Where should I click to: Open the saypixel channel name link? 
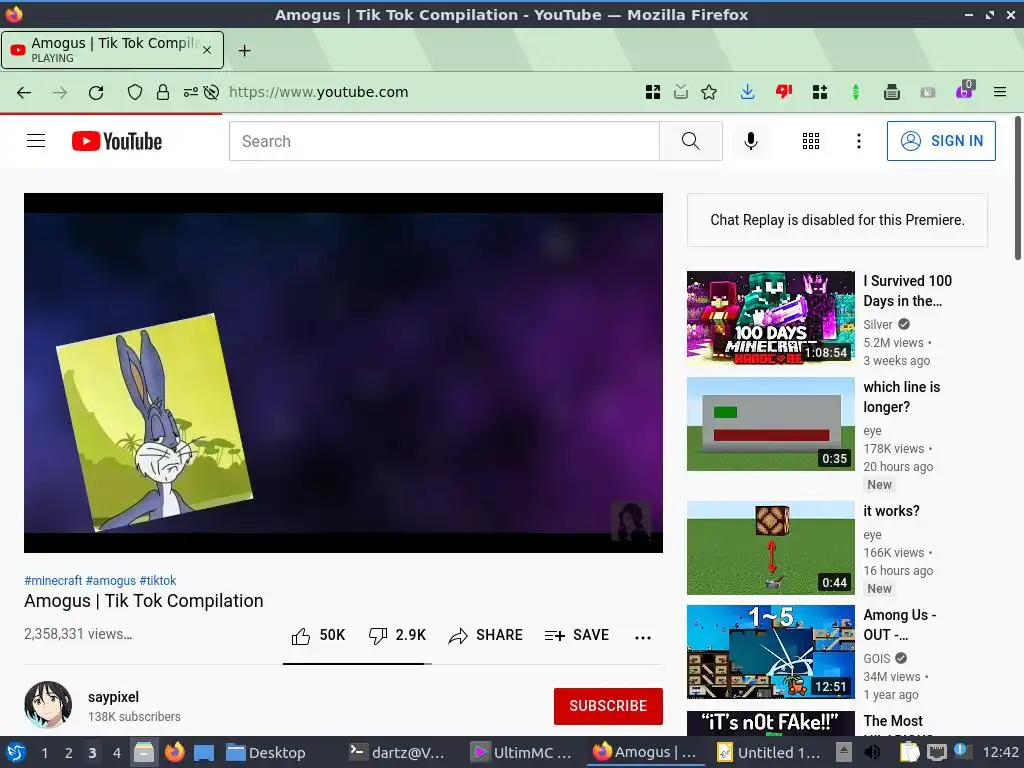click(114, 697)
